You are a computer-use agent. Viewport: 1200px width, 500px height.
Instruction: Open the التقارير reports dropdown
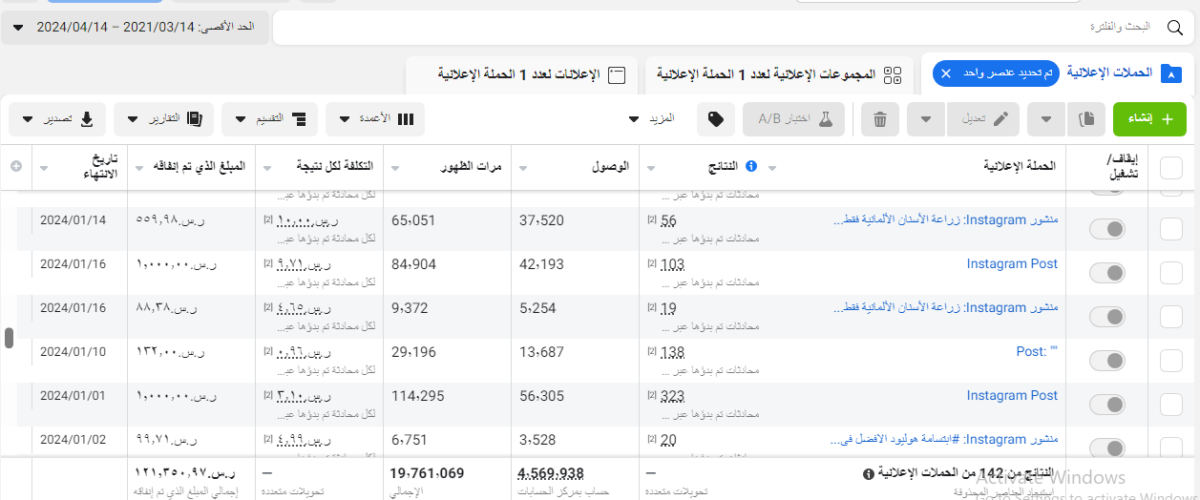(163, 119)
